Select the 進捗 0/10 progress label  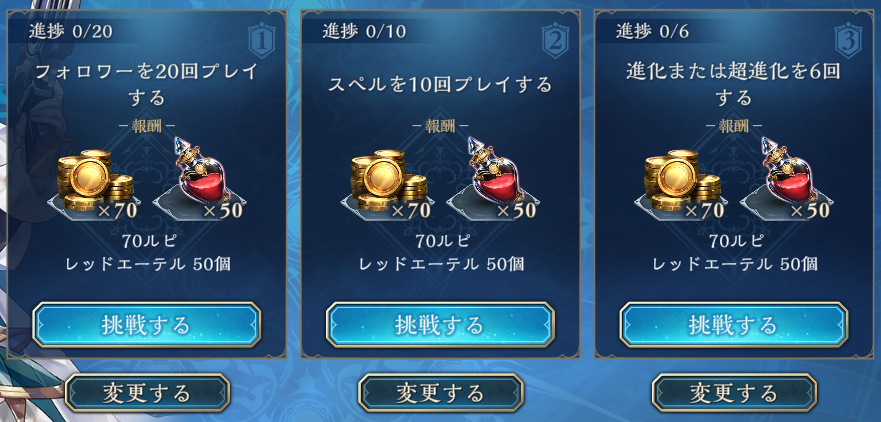(364, 31)
